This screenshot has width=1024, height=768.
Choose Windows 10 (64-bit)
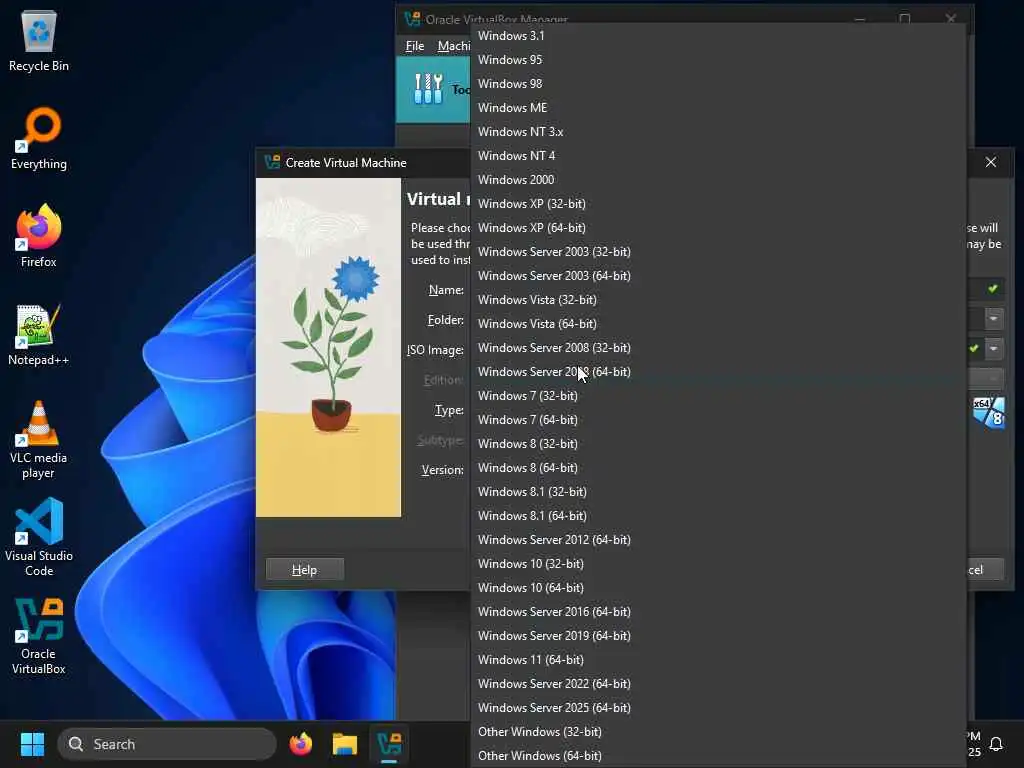(x=718, y=588)
